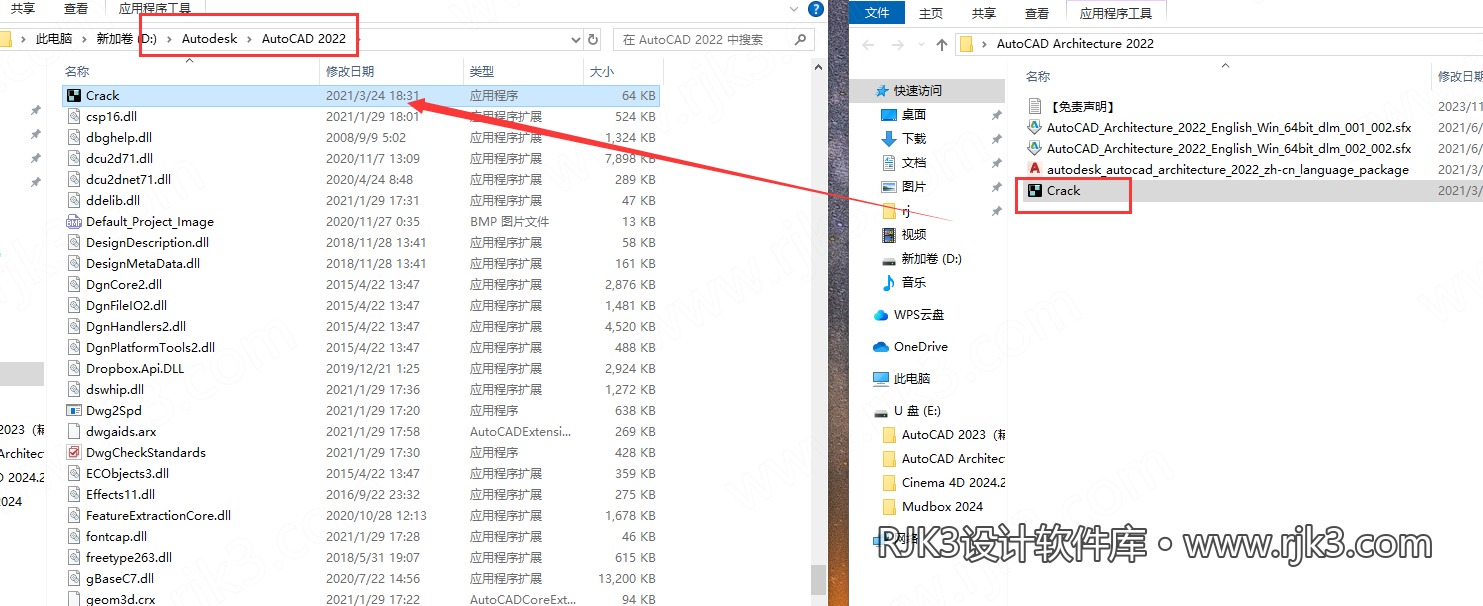Screen dimensions: 1483x606
Task: Click the 【免责声明】 text file icon
Action: click(x=1036, y=106)
